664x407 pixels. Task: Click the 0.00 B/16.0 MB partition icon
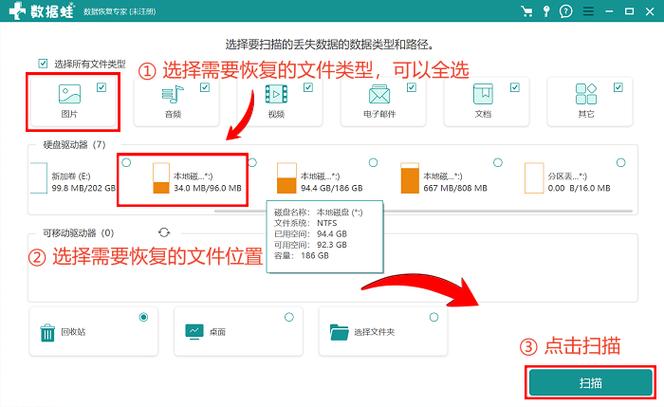(534, 178)
